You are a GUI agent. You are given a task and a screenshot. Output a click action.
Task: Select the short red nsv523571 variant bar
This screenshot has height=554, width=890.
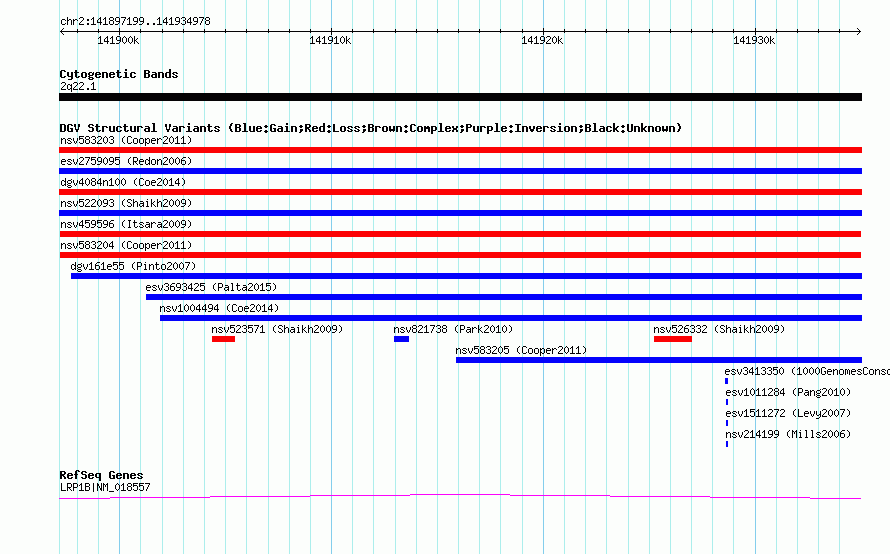(x=224, y=339)
